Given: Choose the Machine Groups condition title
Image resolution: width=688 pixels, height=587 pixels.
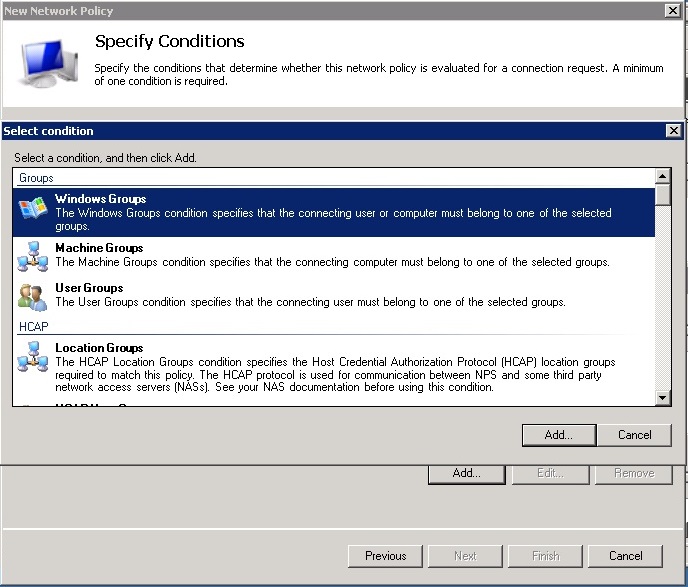Looking at the screenshot, I should 99,248.
